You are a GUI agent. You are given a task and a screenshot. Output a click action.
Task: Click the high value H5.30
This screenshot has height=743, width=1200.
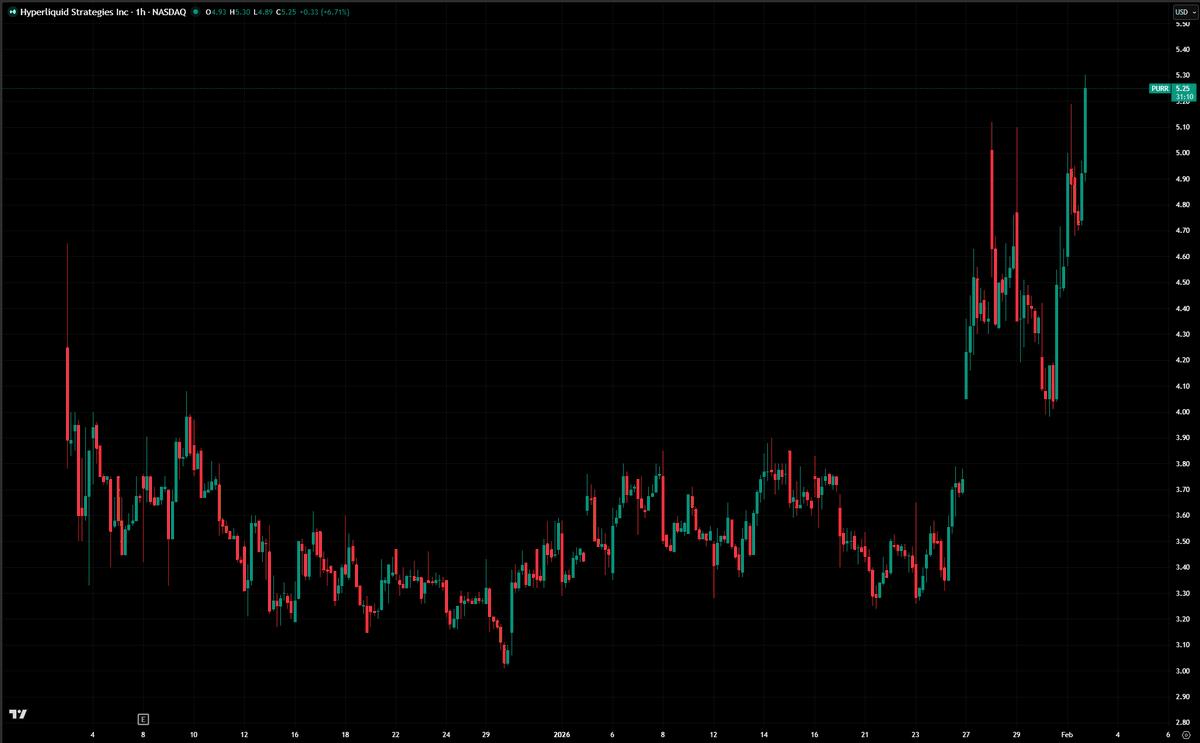238,12
